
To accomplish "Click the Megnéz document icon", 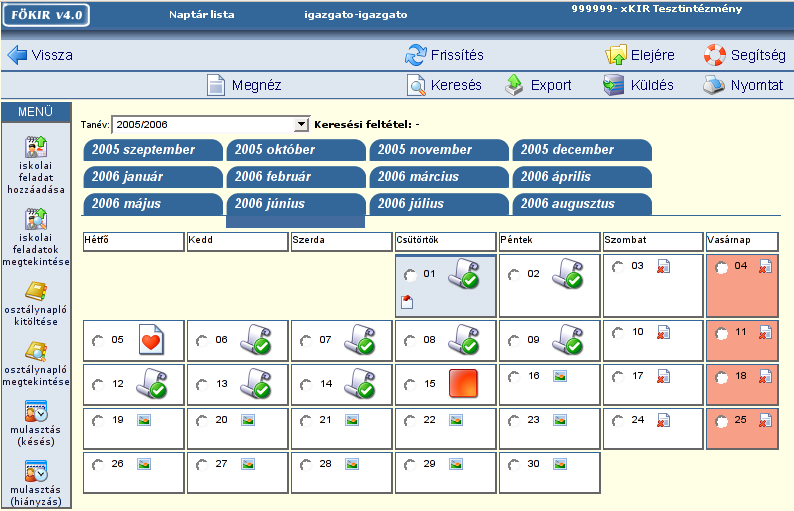I will click(x=216, y=85).
